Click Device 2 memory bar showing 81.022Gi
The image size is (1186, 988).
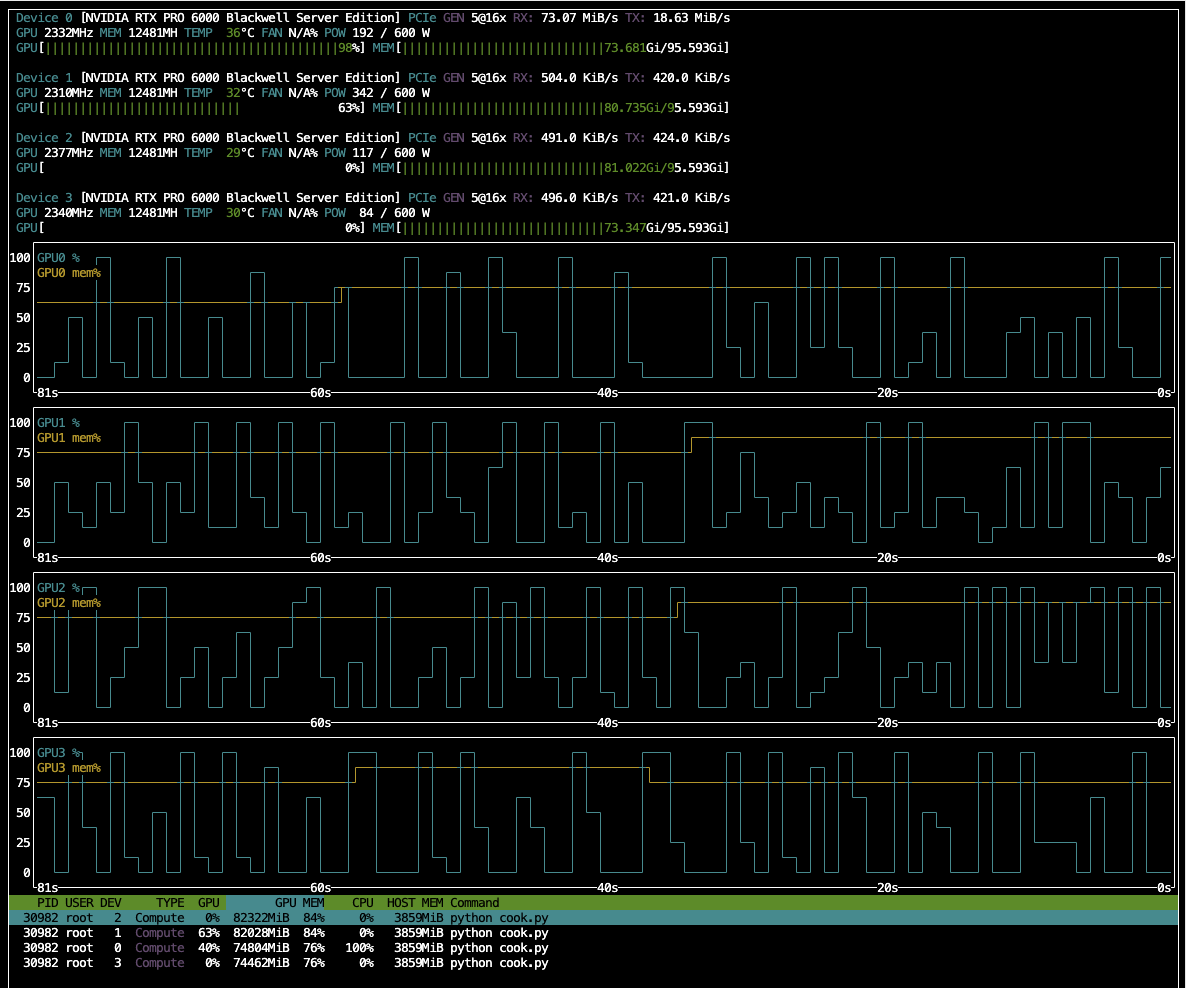551,168
